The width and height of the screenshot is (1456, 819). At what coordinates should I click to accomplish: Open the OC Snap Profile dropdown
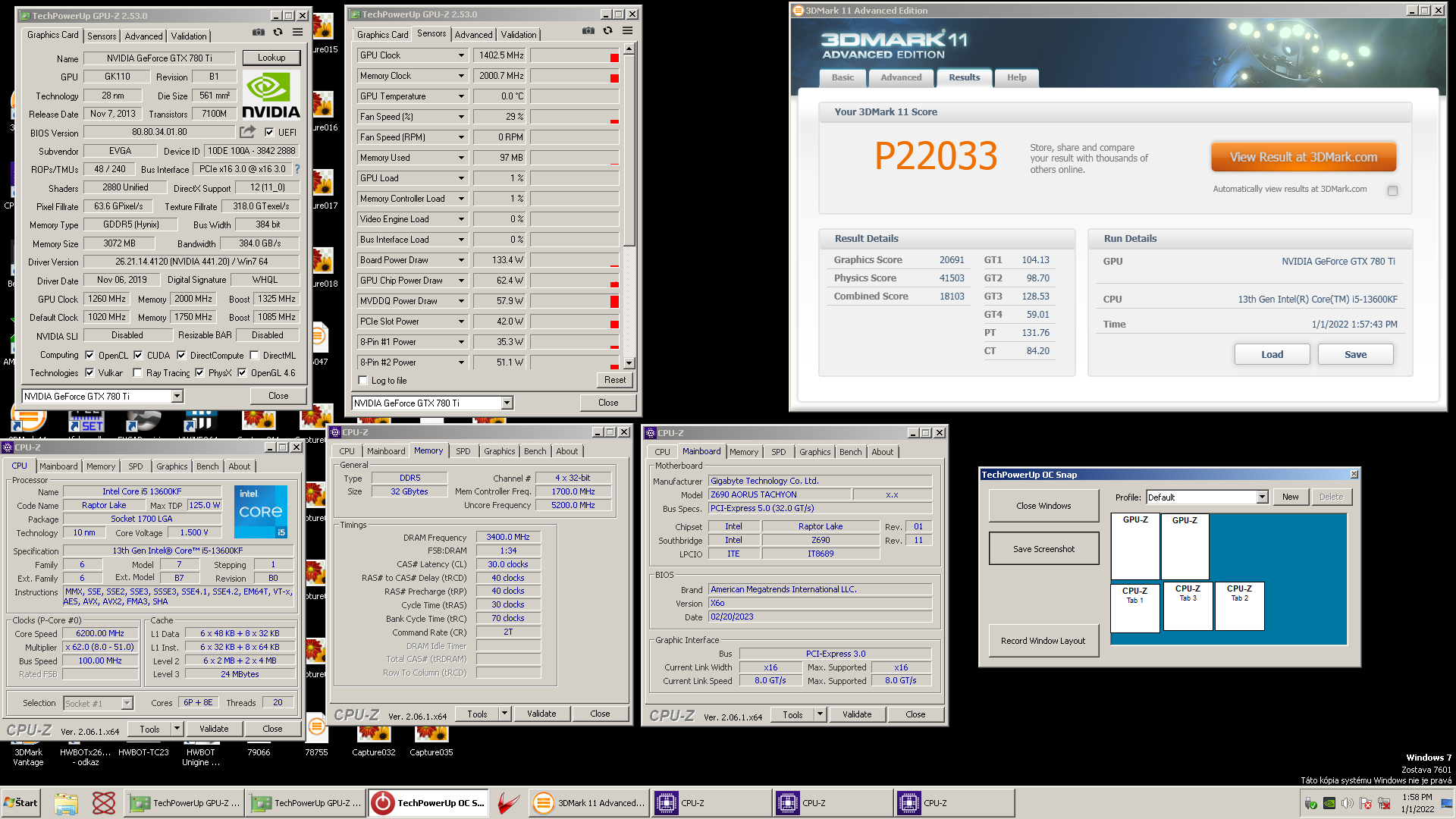(1262, 497)
